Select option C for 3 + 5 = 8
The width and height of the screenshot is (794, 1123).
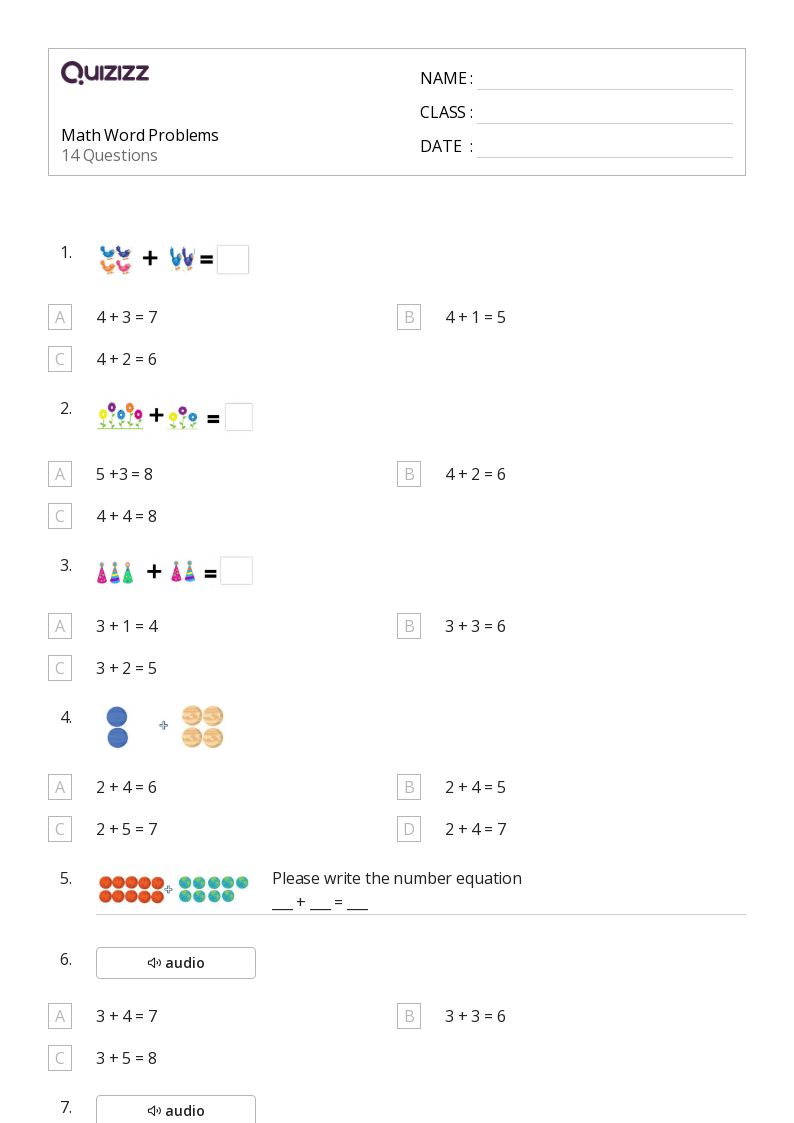point(60,1058)
